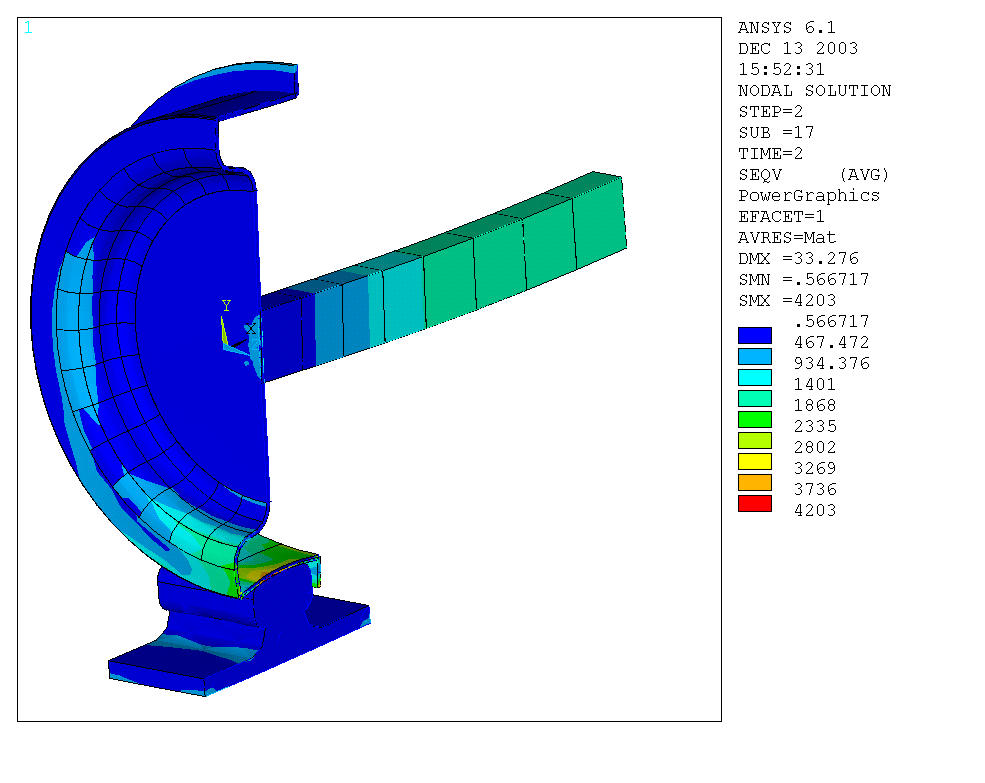
Task: Click legend value '3736'
Action: 814,490
